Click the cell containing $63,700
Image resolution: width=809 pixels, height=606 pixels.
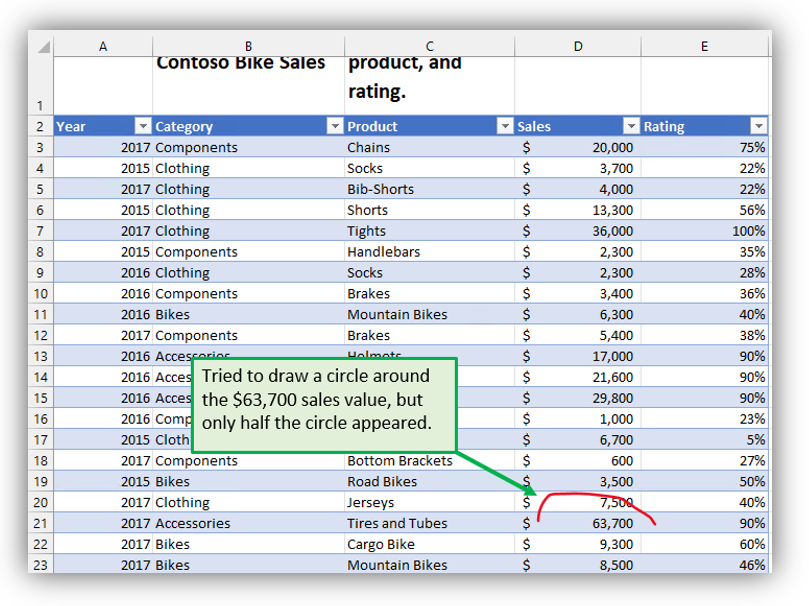click(x=600, y=523)
